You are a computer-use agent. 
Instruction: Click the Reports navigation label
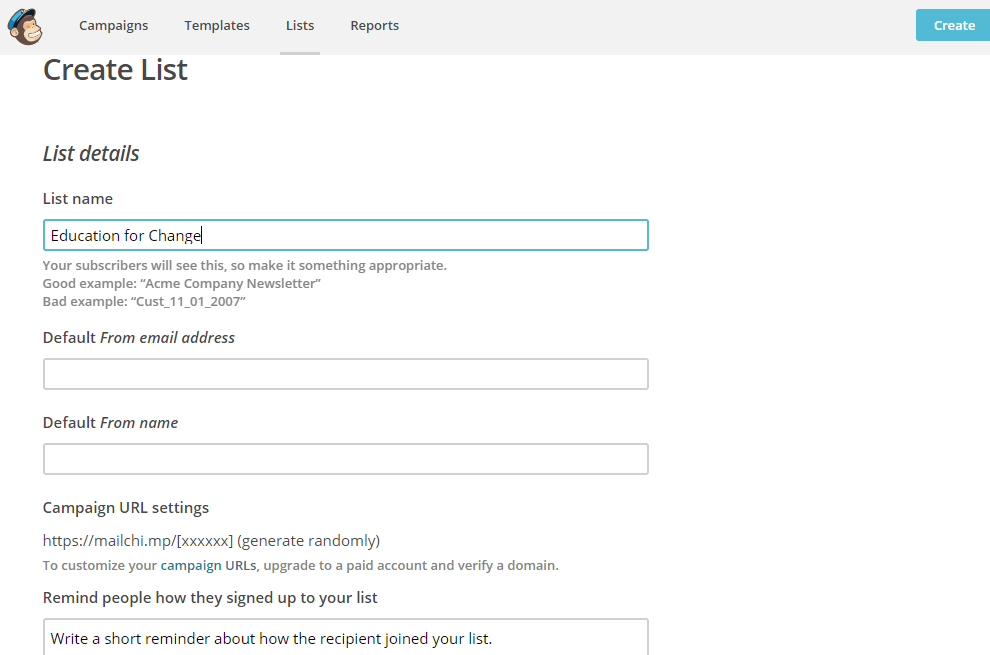click(x=374, y=25)
